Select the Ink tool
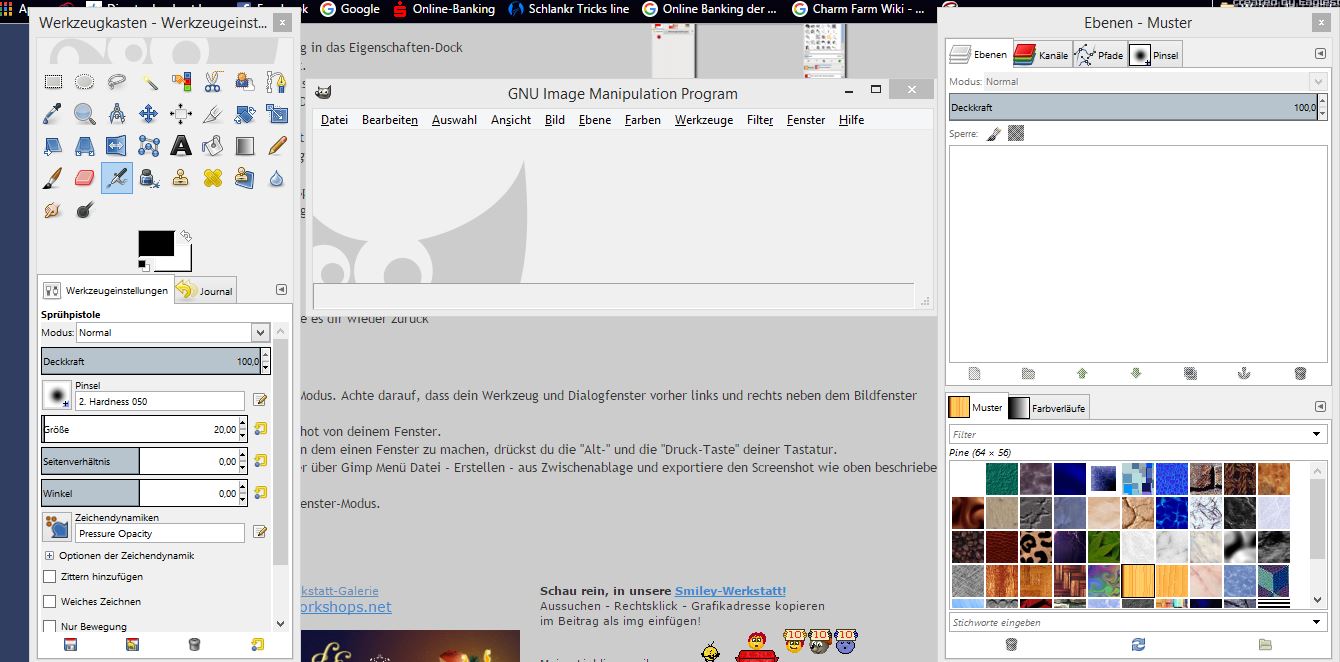 point(149,178)
